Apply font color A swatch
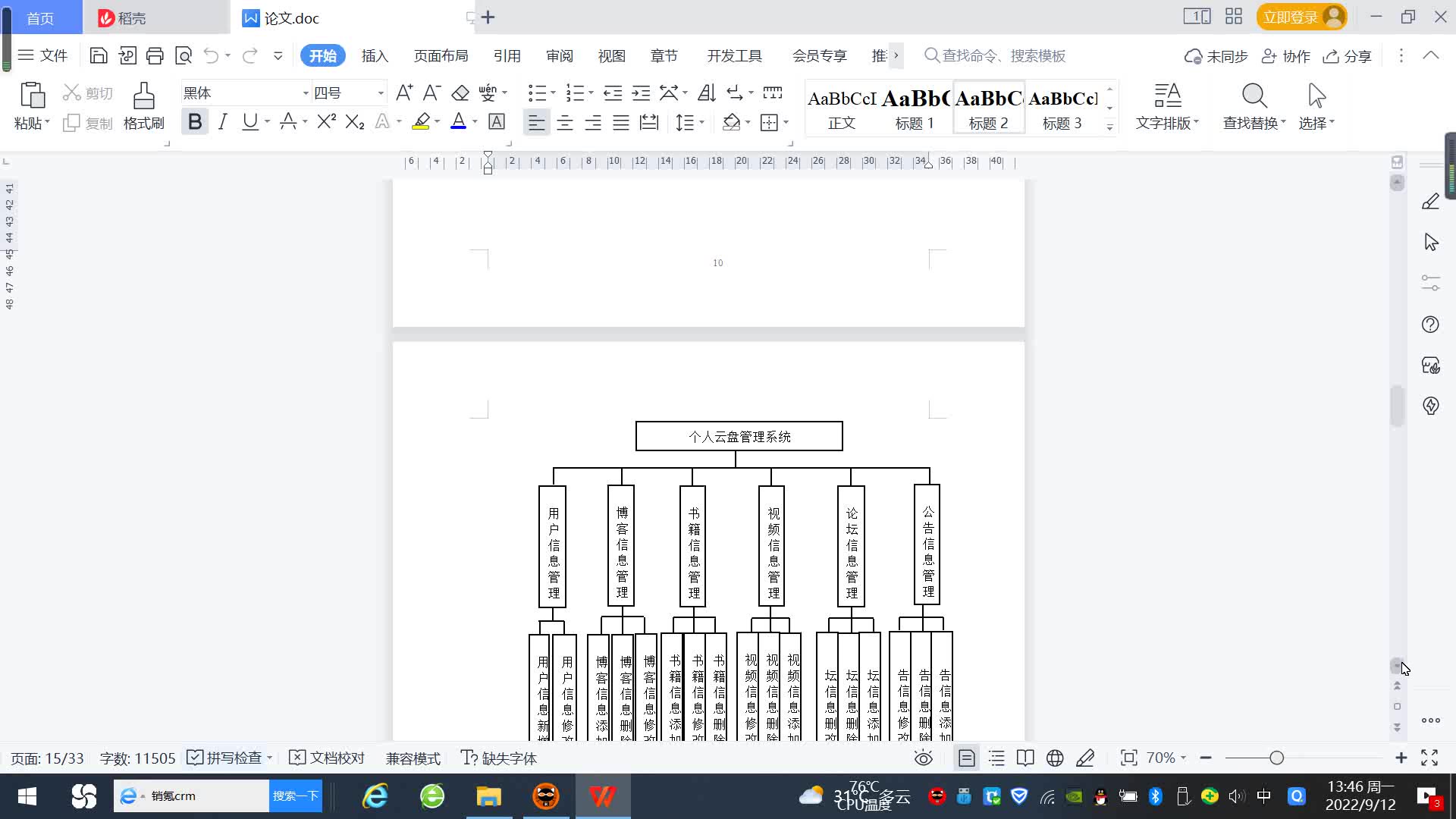1456x819 pixels. click(x=458, y=121)
